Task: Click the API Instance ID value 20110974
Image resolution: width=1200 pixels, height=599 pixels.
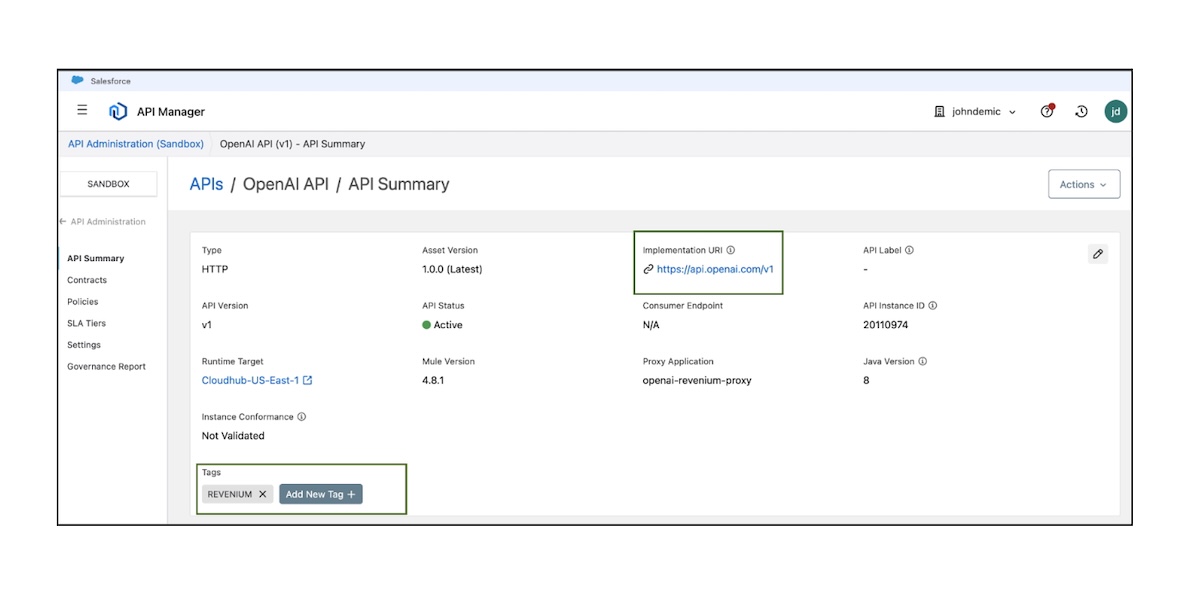Action: 886,325
